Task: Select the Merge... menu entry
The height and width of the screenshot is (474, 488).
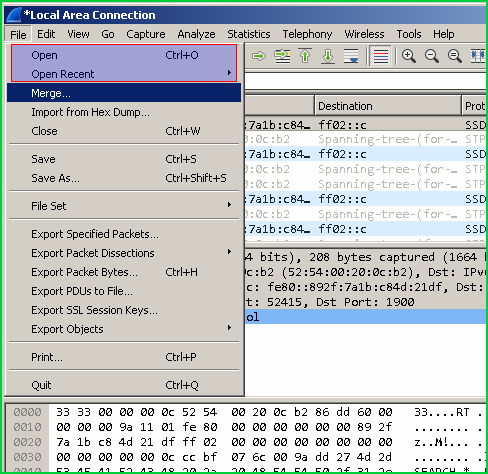Action: coord(124,93)
